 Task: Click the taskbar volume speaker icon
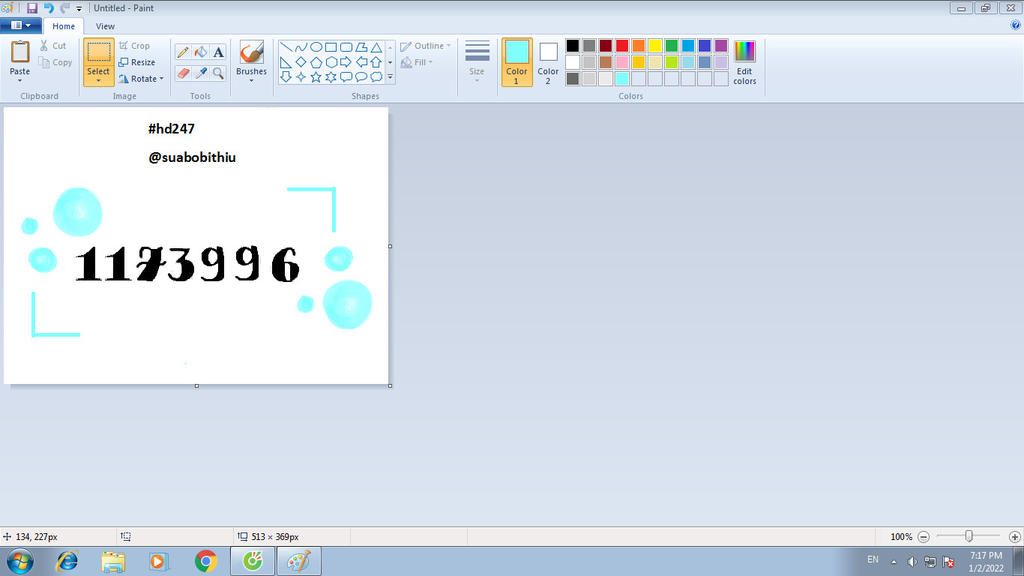pyautogui.click(x=912, y=562)
